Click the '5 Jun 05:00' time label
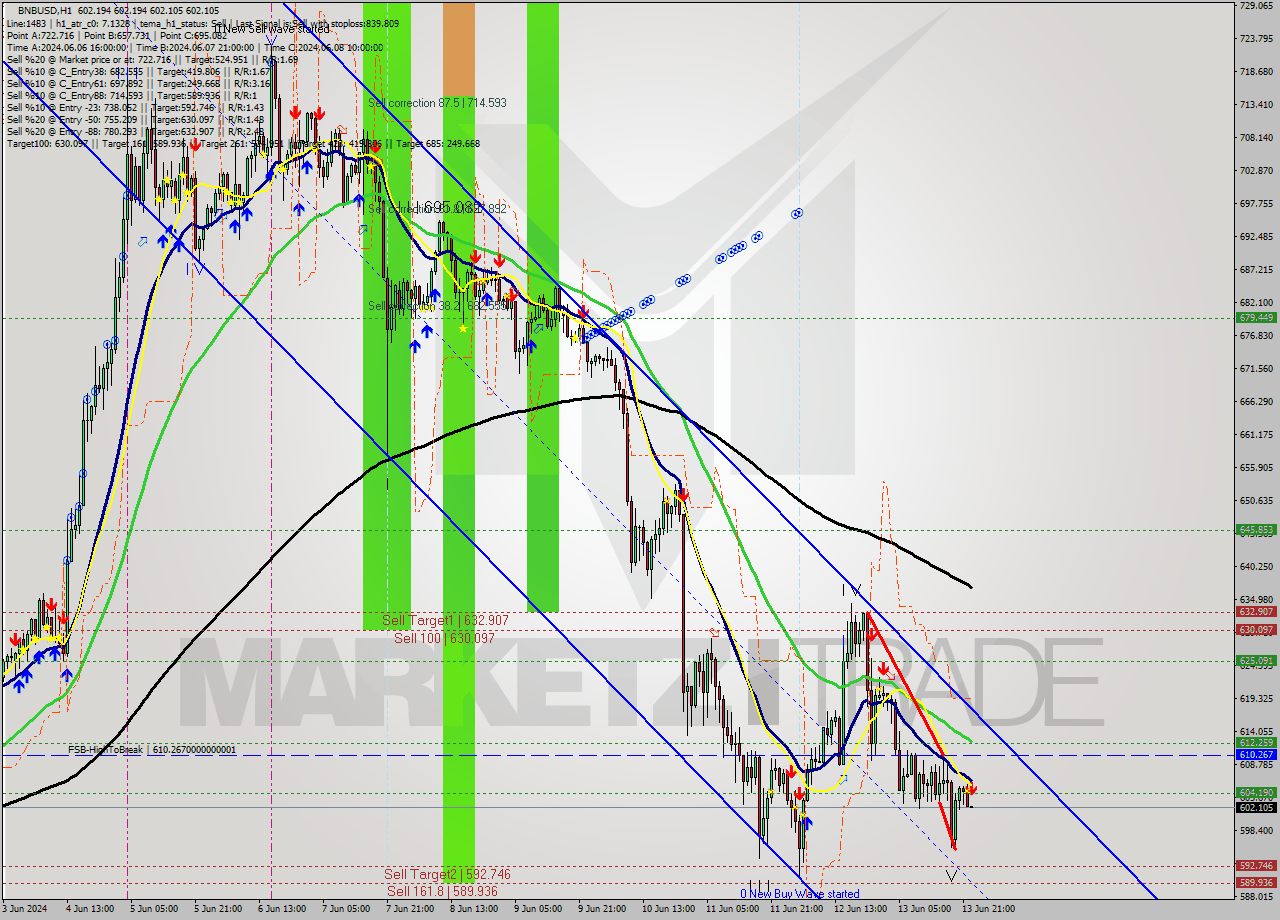Image resolution: width=1280 pixels, height=920 pixels. pos(155,909)
